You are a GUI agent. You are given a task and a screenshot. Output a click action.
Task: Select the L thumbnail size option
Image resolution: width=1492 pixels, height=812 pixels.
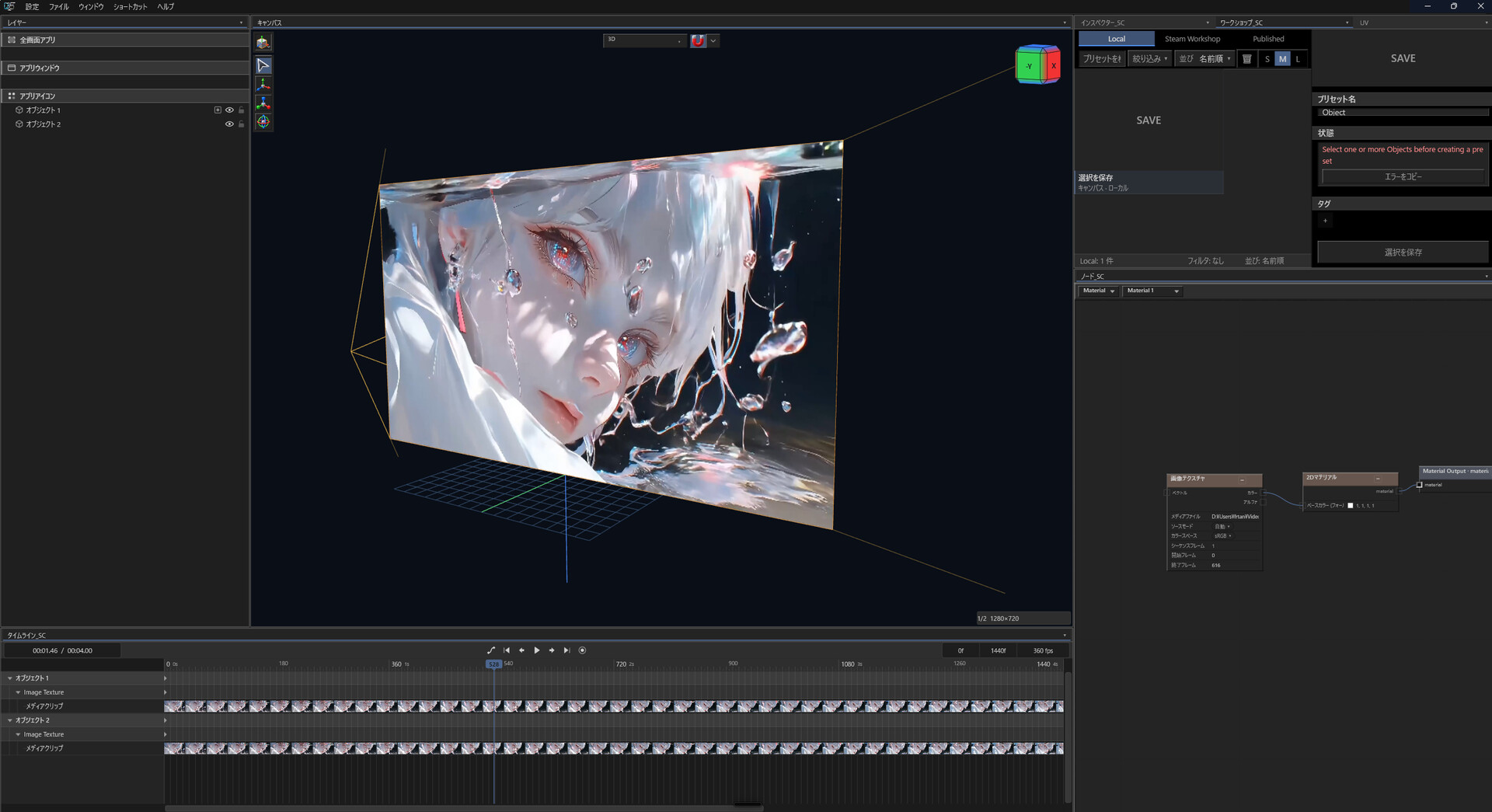click(x=1297, y=59)
